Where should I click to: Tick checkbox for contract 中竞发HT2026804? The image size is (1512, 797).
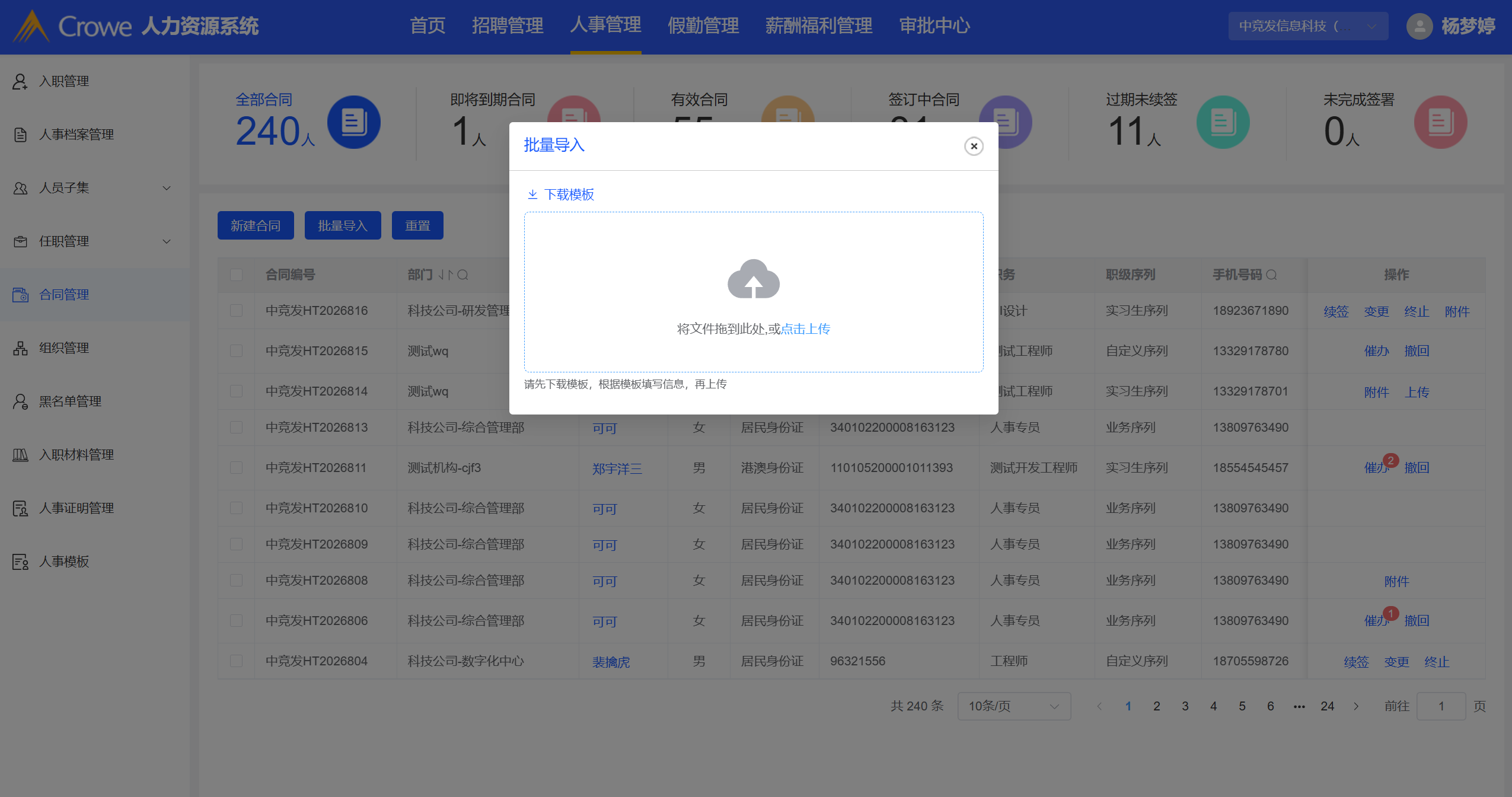tap(237, 661)
